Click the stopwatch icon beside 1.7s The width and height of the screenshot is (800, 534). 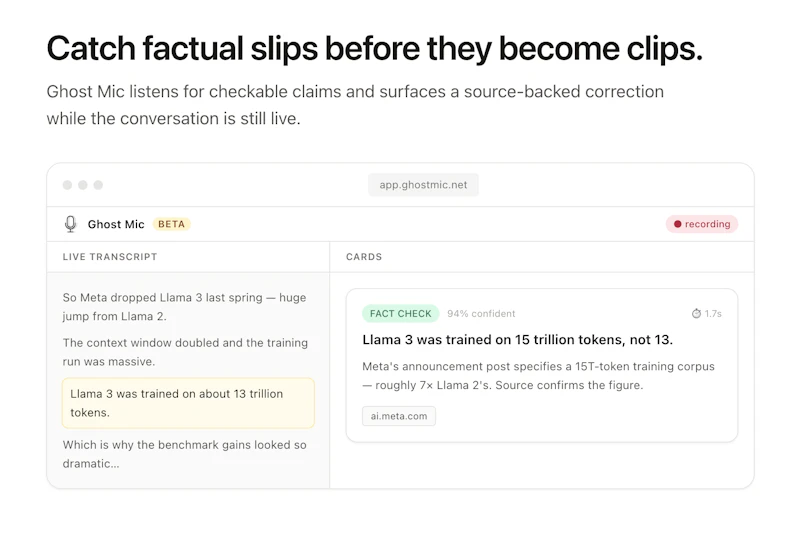pyautogui.click(x=696, y=314)
